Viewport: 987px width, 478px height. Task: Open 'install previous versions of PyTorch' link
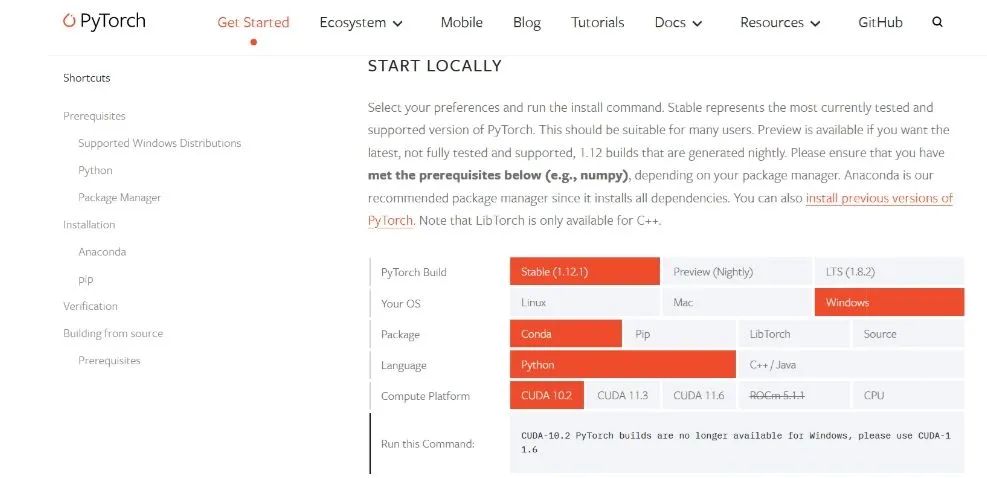point(879,198)
